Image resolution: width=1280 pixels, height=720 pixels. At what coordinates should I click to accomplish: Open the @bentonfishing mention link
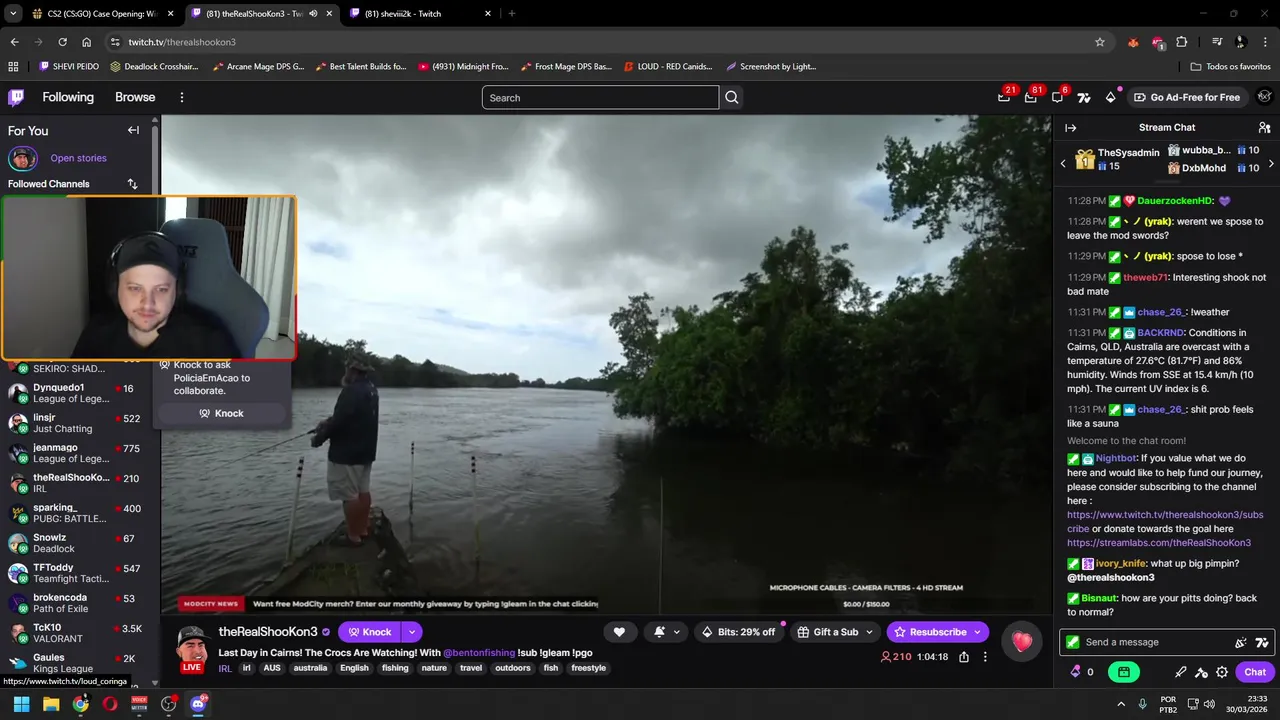click(x=478, y=652)
